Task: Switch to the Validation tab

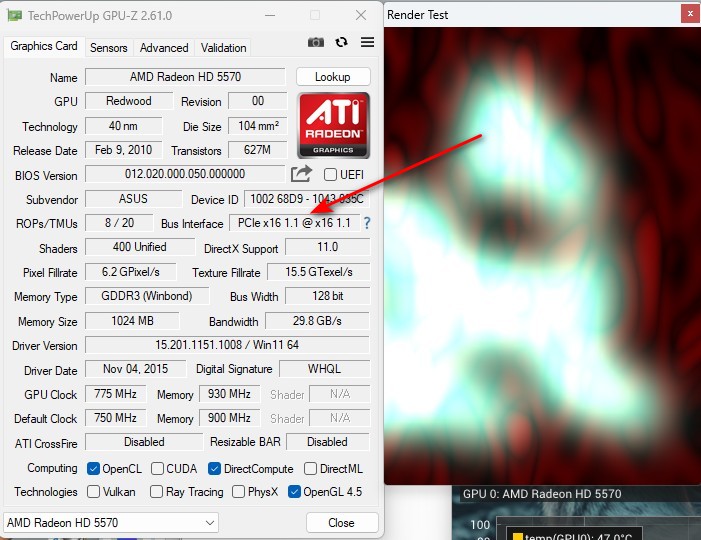Action: click(224, 48)
